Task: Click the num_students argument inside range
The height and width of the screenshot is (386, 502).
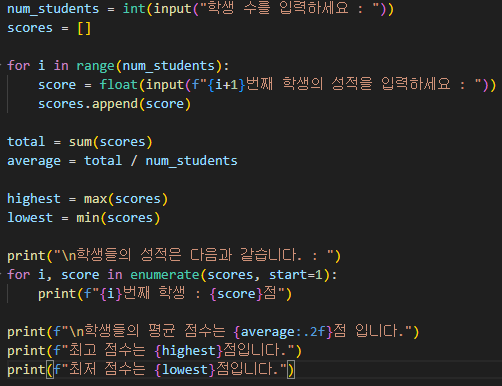Action: [x=169, y=66]
